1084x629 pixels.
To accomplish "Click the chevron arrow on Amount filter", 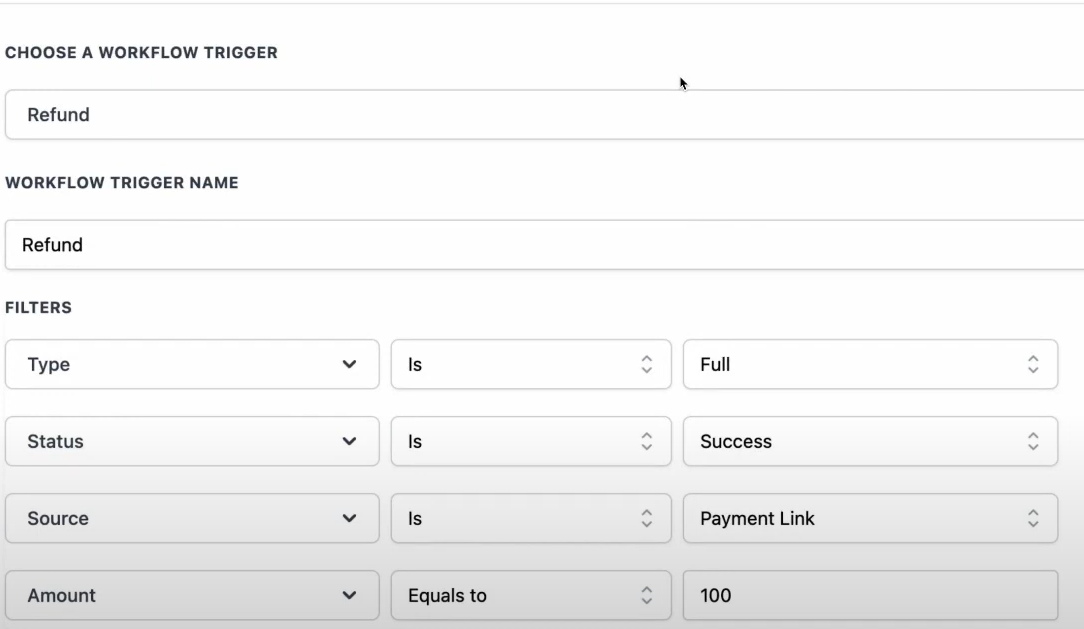I will [x=349, y=595].
